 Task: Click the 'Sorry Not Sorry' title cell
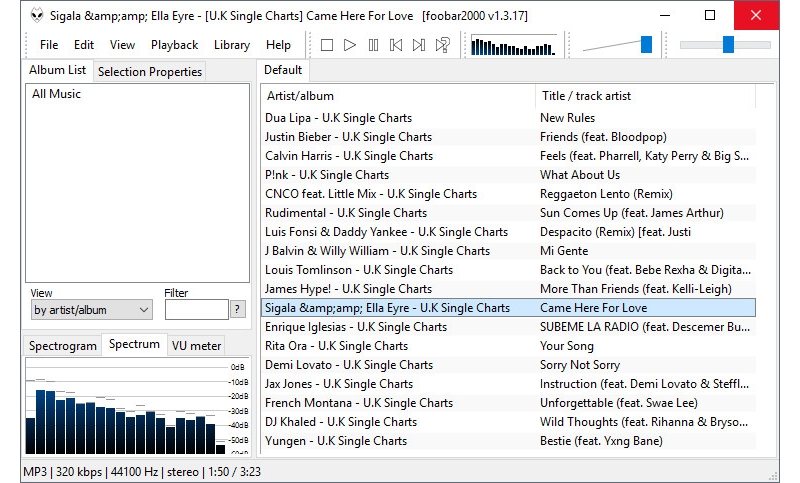point(580,365)
